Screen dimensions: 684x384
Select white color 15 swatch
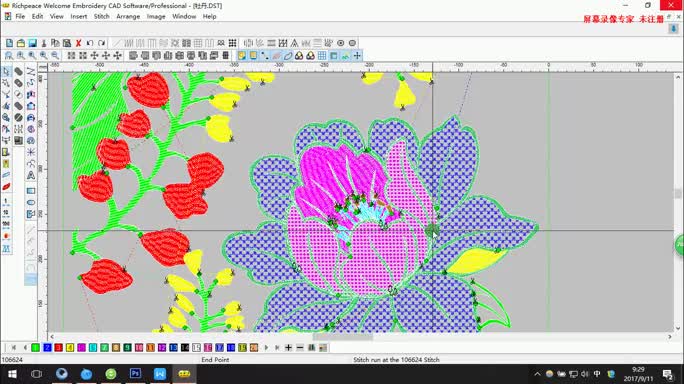coord(196,347)
